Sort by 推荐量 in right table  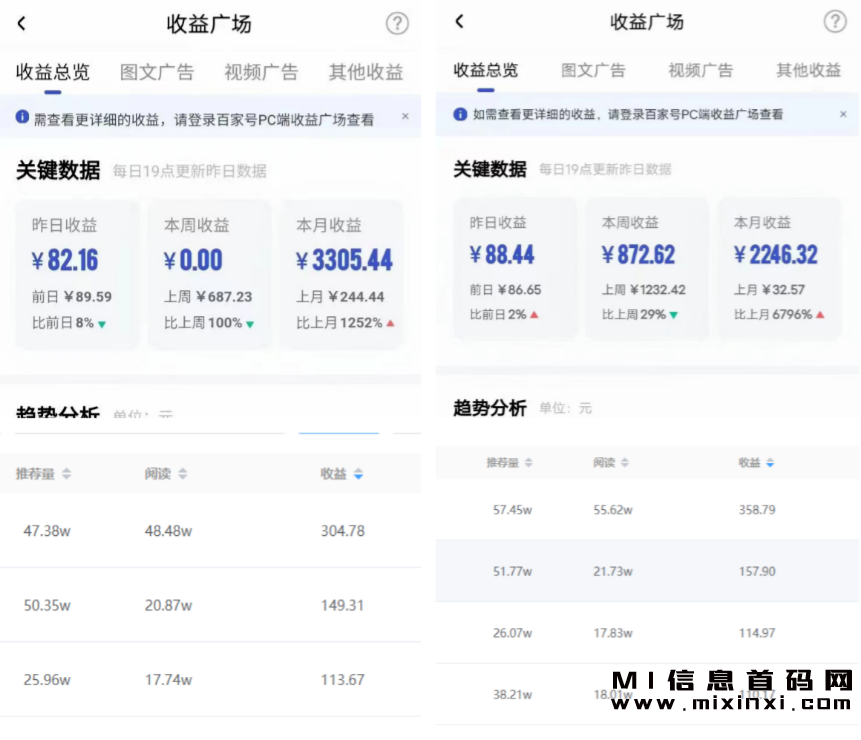tap(510, 463)
